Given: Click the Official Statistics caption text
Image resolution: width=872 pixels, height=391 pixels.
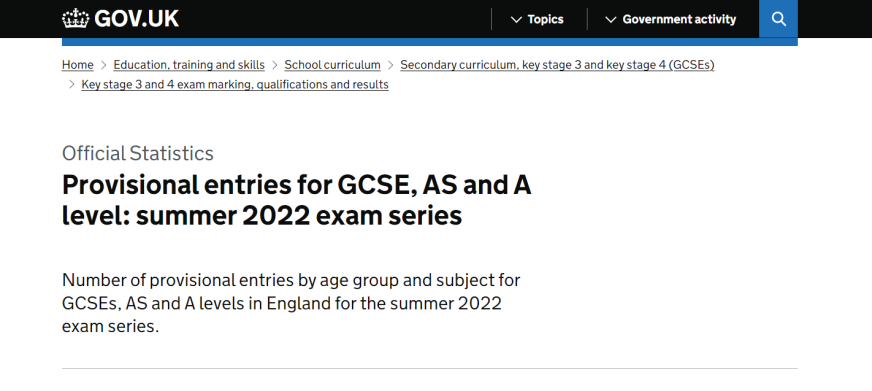Looking at the screenshot, I should [x=138, y=154].
